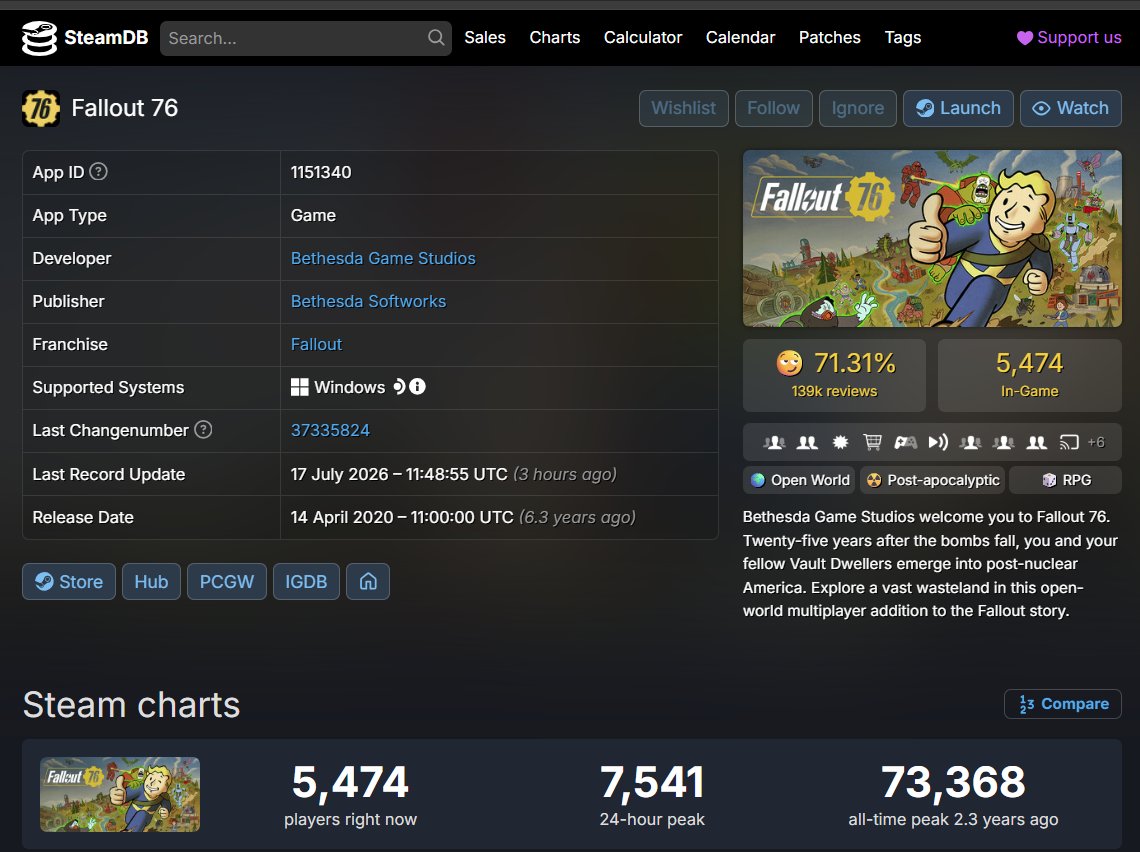Open the PCGW wiki link

point(227,582)
